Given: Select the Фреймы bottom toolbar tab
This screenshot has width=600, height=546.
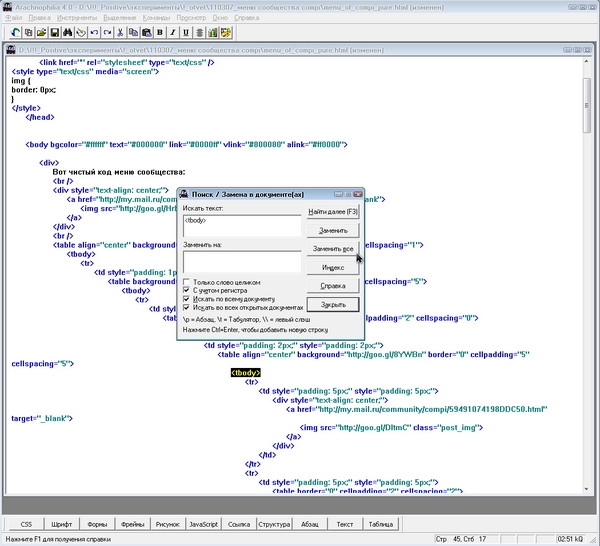Looking at the screenshot, I should pos(132,524).
